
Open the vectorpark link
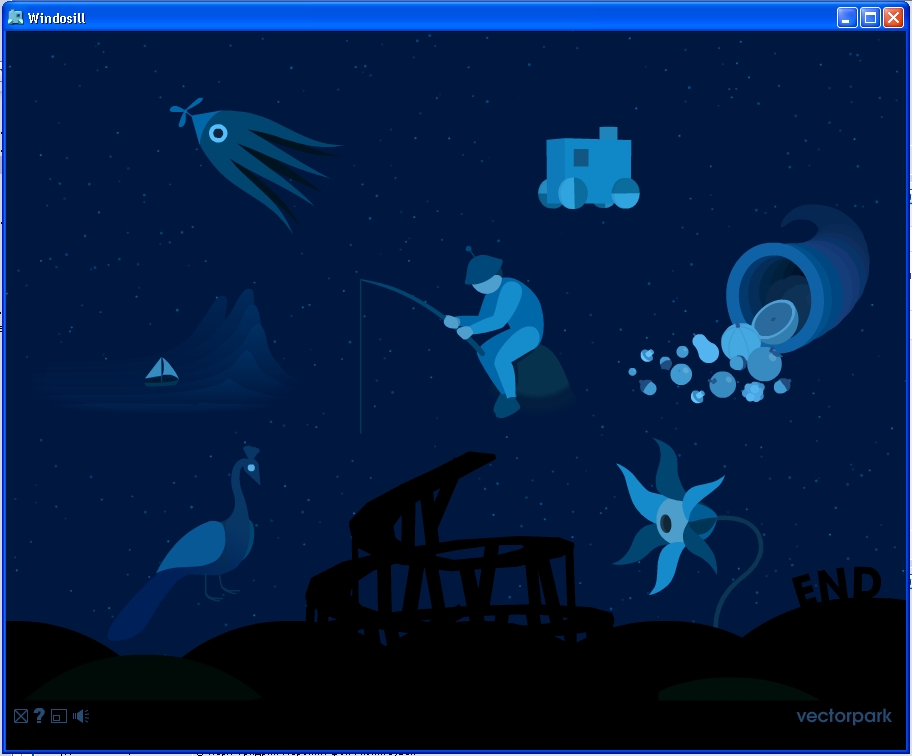point(843,716)
